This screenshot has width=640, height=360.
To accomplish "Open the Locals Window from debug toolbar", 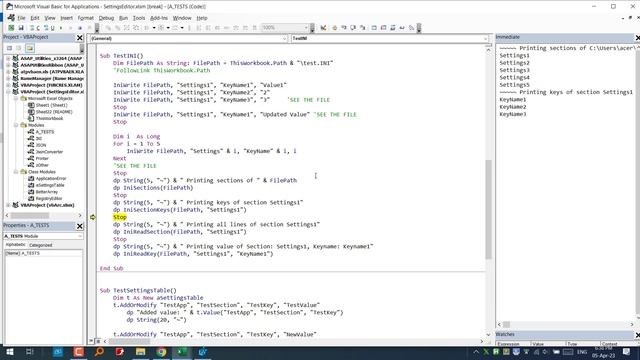I will pos(374,28).
